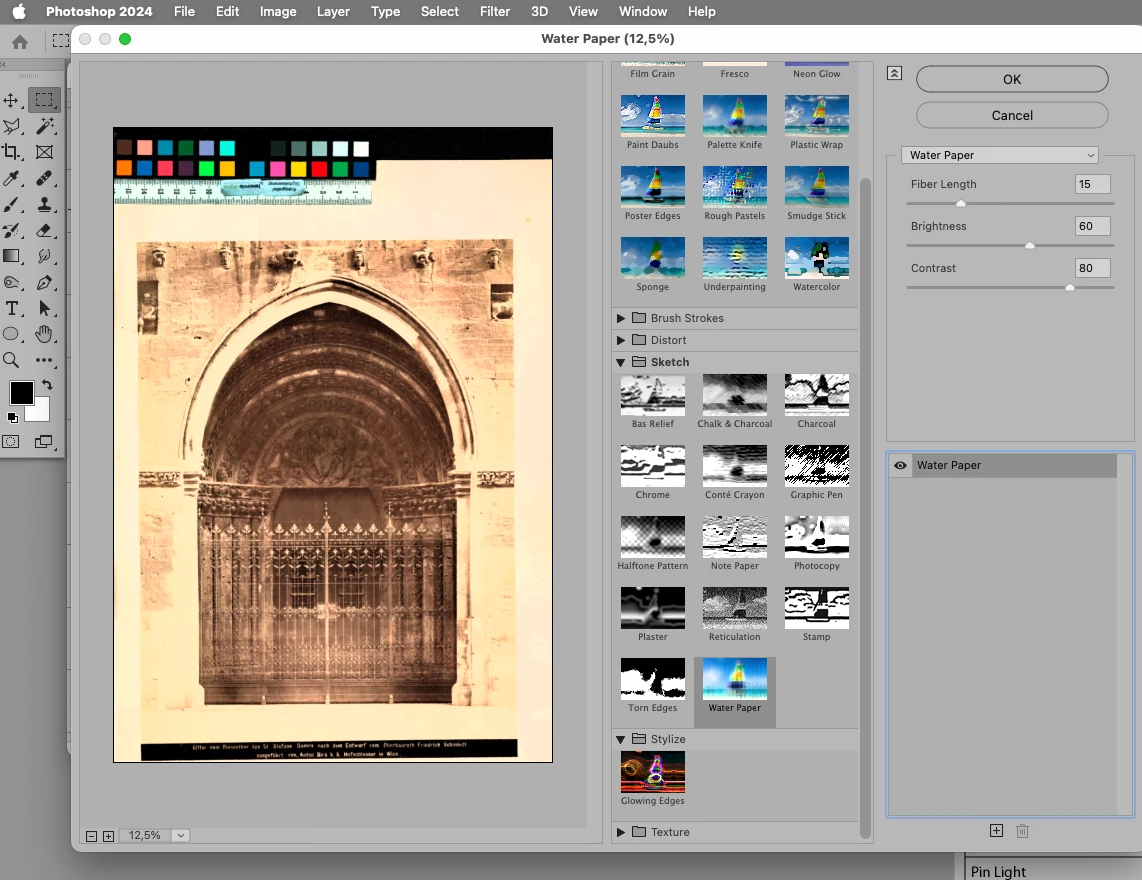Choose the Crop tool
The width and height of the screenshot is (1142, 880).
click(x=12, y=152)
